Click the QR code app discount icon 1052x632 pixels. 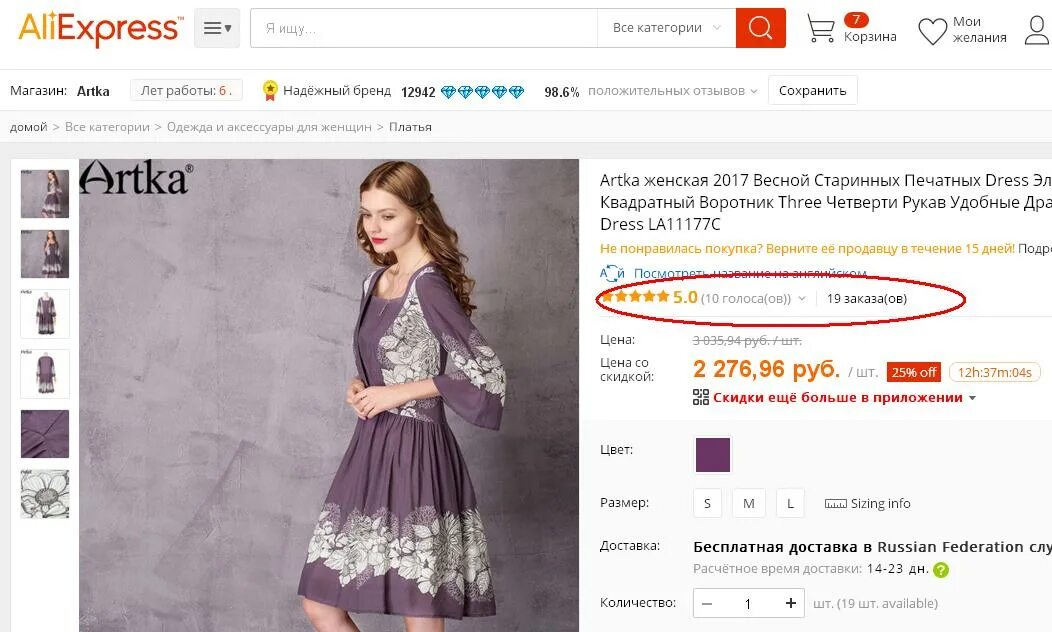[700, 397]
